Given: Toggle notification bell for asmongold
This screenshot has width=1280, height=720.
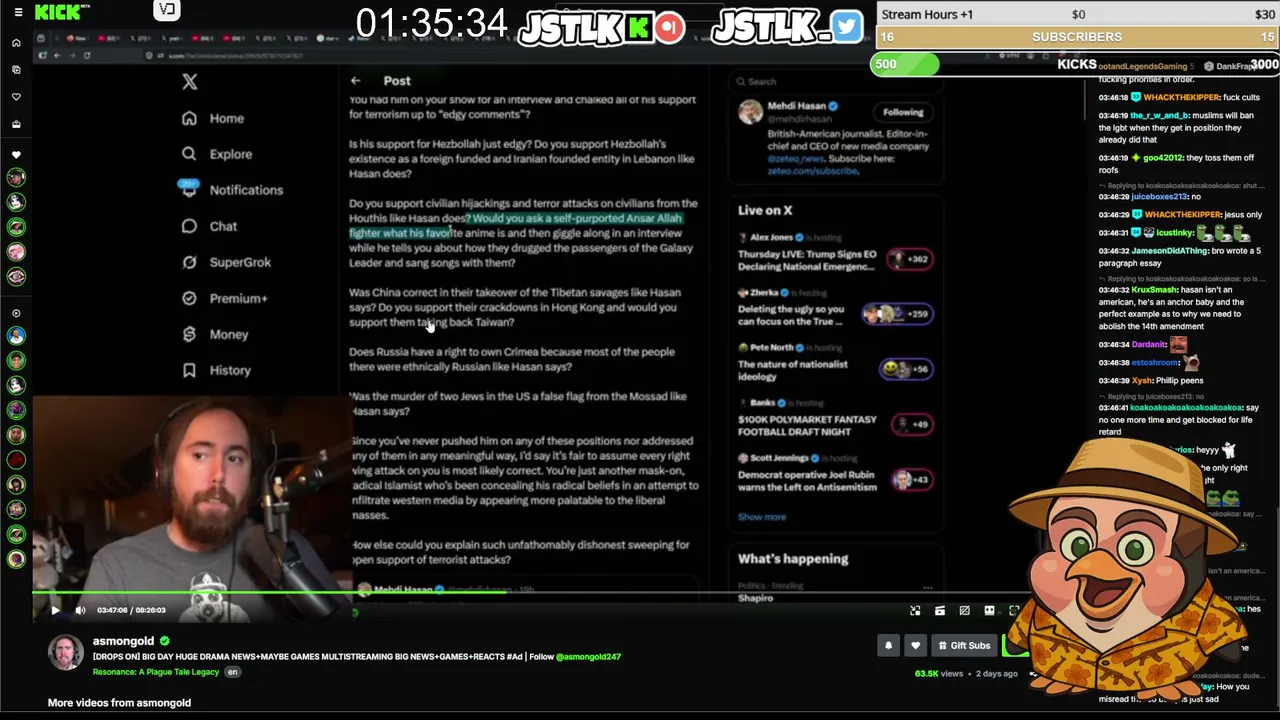Looking at the screenshot, I should pyautogui.click(x=888, y=646).
